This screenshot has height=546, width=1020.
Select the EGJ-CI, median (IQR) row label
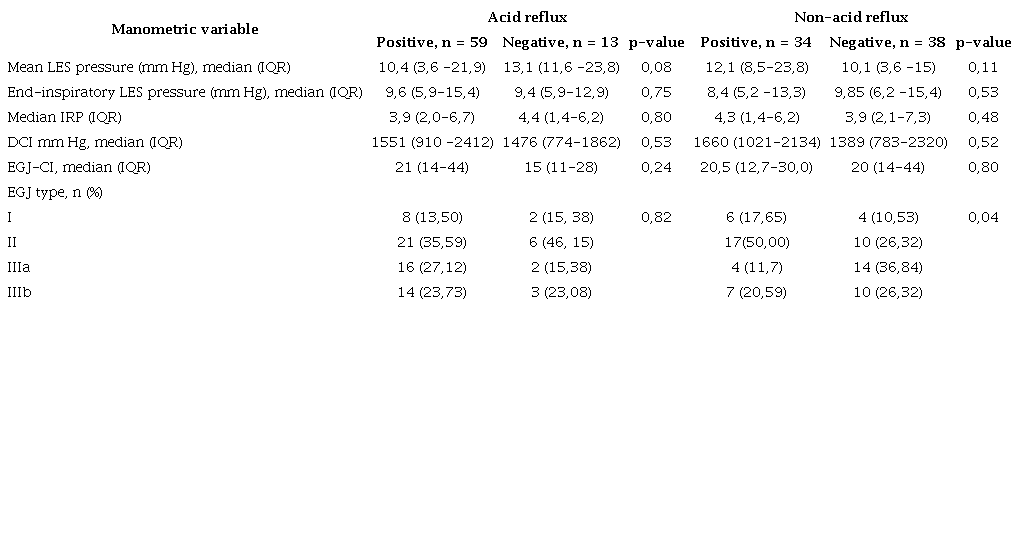(79, 167)
